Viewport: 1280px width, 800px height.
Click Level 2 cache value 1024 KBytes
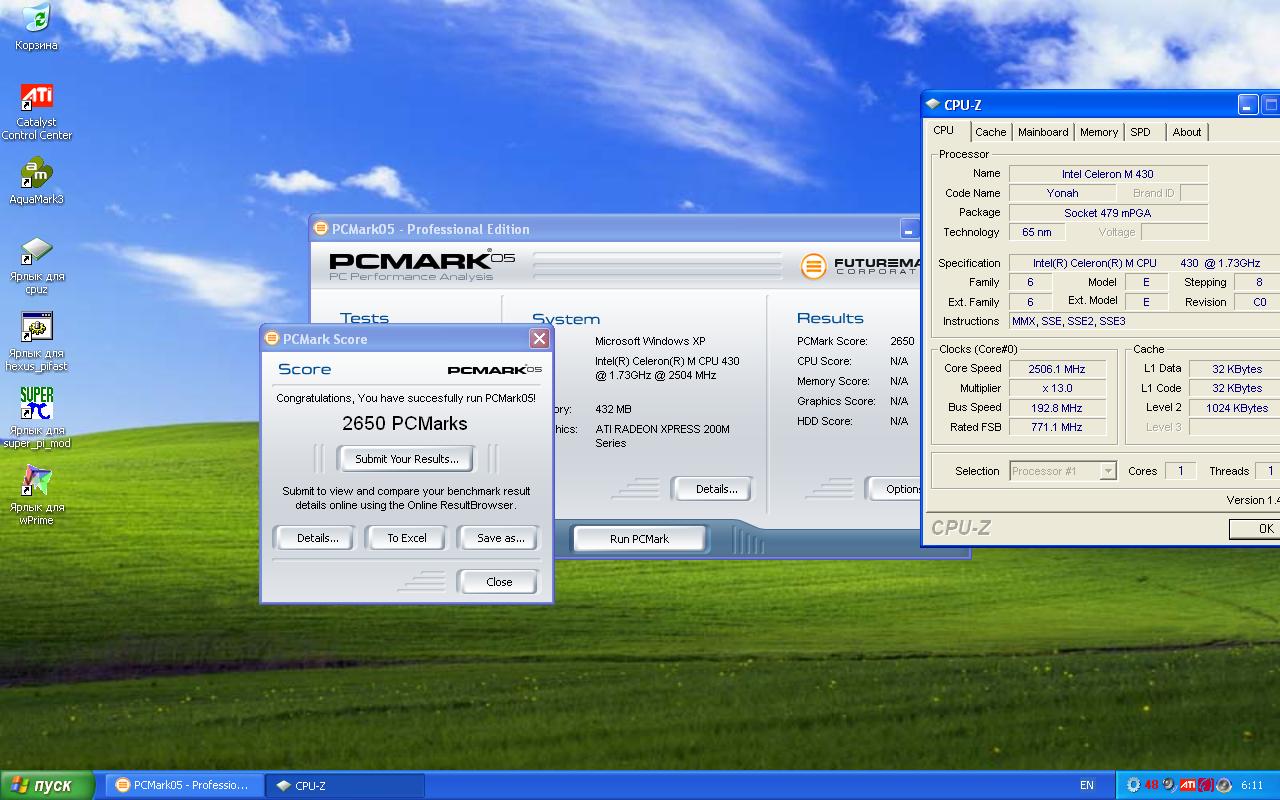(x=1235, y=408)
